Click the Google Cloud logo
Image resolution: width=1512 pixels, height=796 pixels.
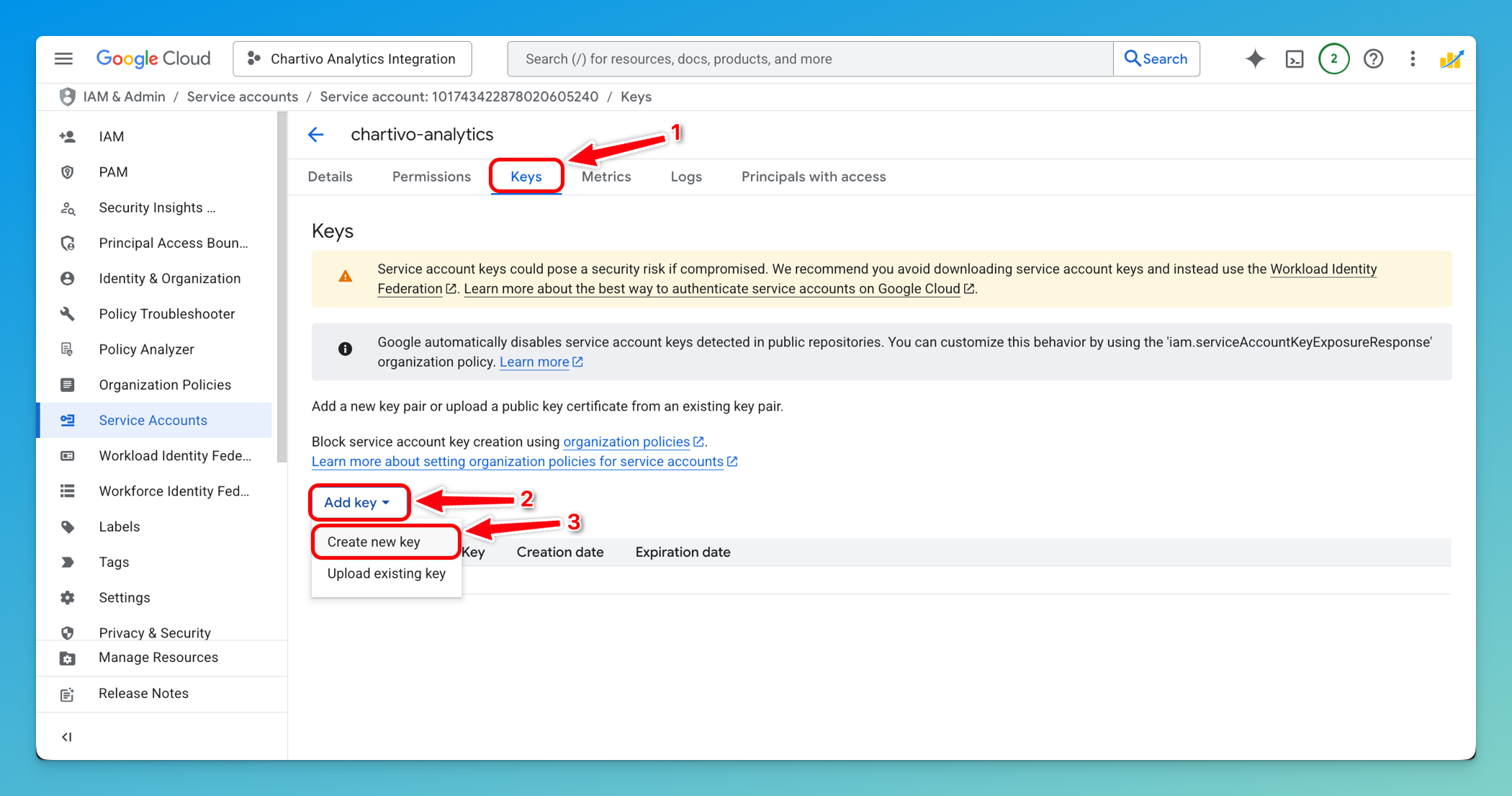[153, 58]
